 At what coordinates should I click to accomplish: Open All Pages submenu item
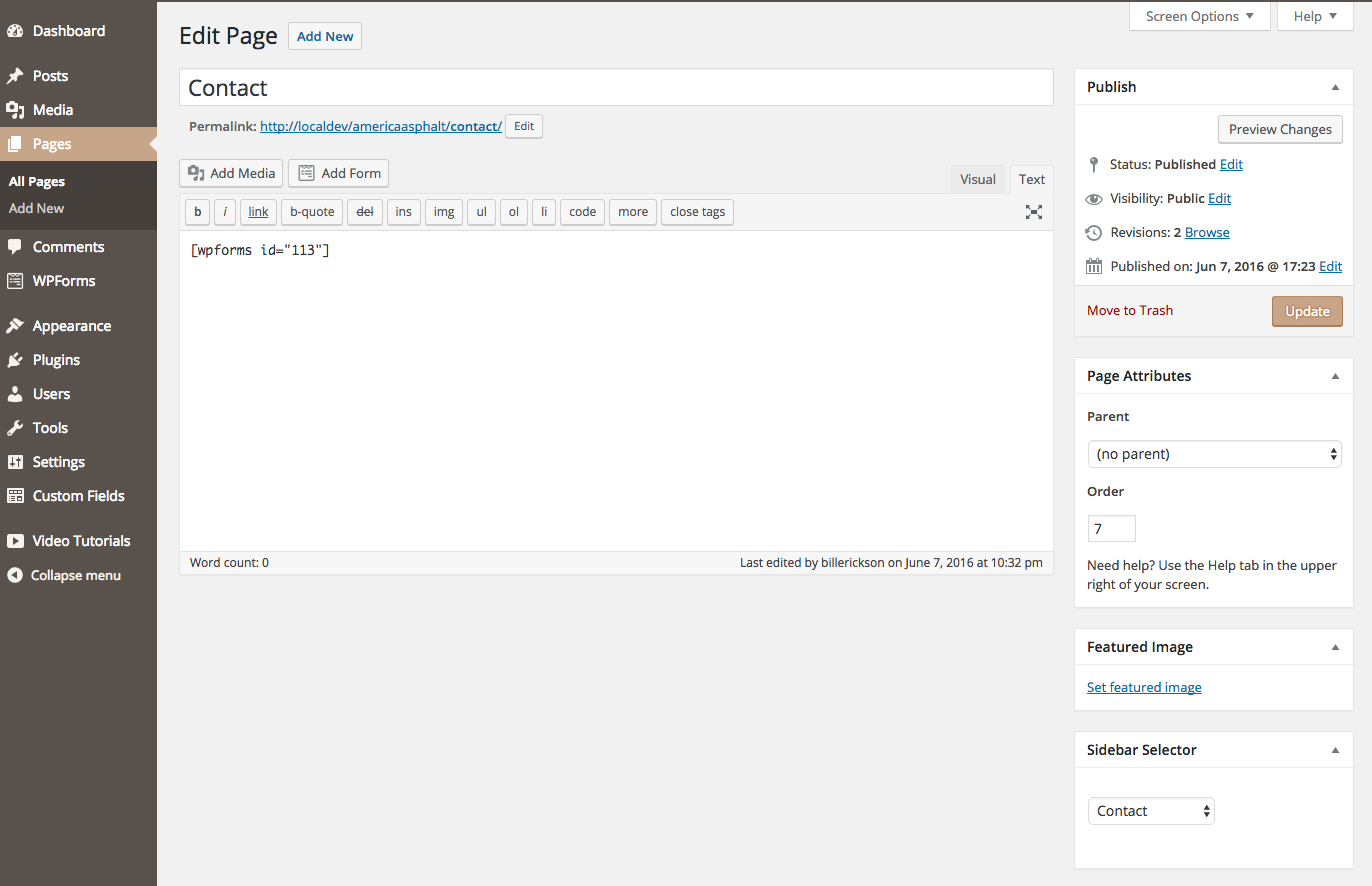click(x=37, y=182)
